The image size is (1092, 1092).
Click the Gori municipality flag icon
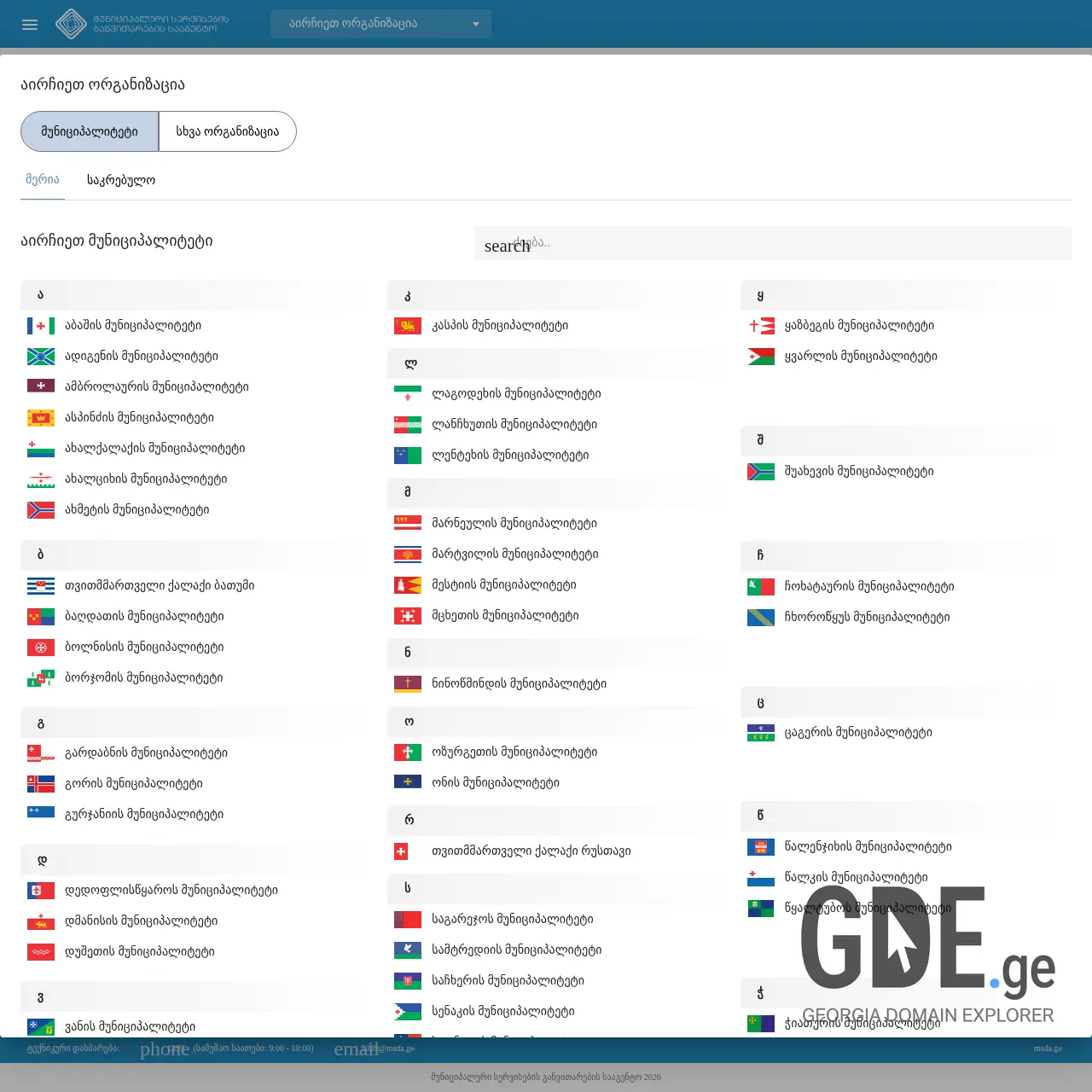coord(41,783)
